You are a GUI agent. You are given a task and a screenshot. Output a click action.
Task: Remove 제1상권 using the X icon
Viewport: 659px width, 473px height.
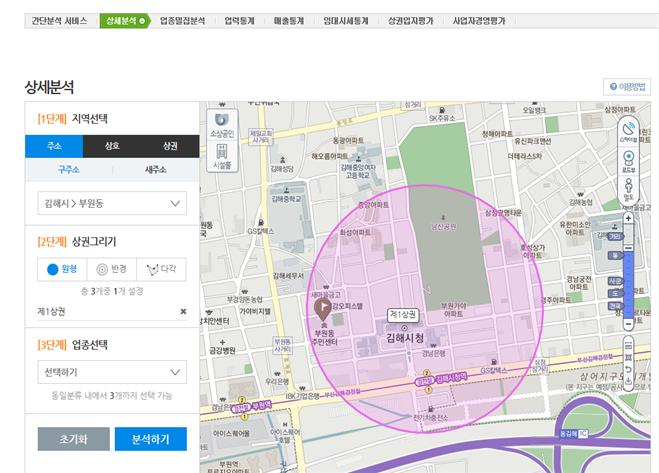183,311
